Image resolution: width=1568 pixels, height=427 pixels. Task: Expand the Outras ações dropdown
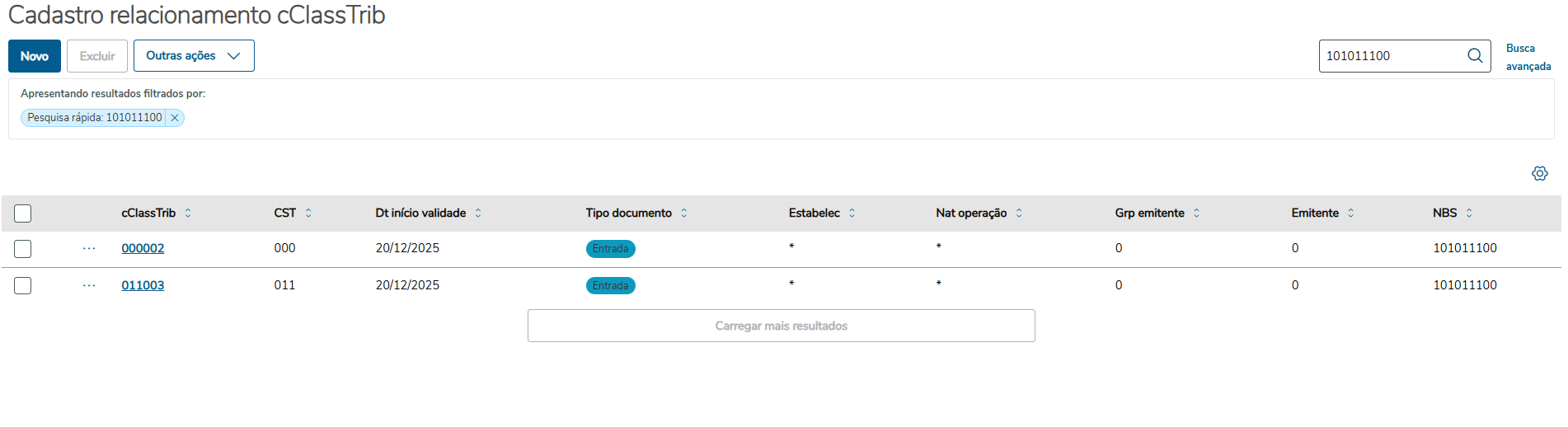(194, 56)
